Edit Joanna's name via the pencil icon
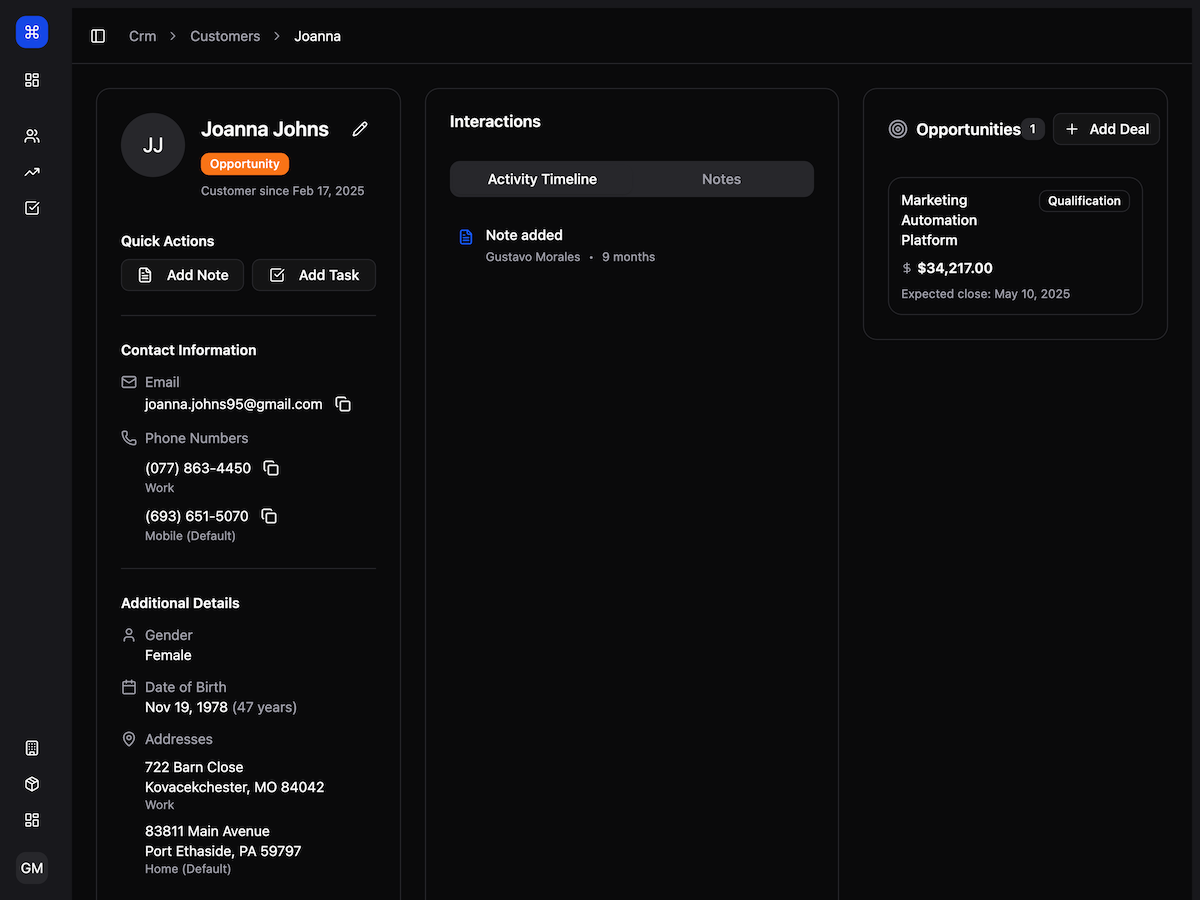The width and height of the screenshot is (1200, 900). pyautogui.click(x=359, y=128)
